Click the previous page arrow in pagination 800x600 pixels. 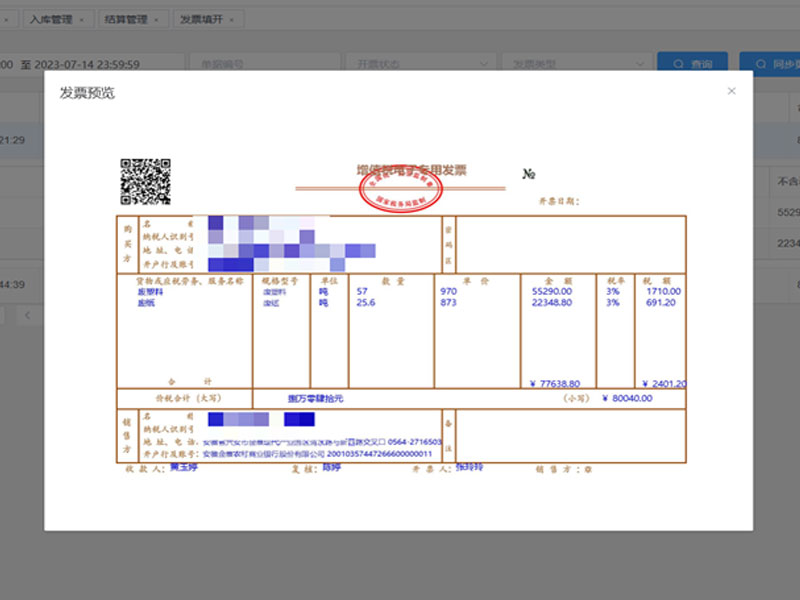[27, 315]
